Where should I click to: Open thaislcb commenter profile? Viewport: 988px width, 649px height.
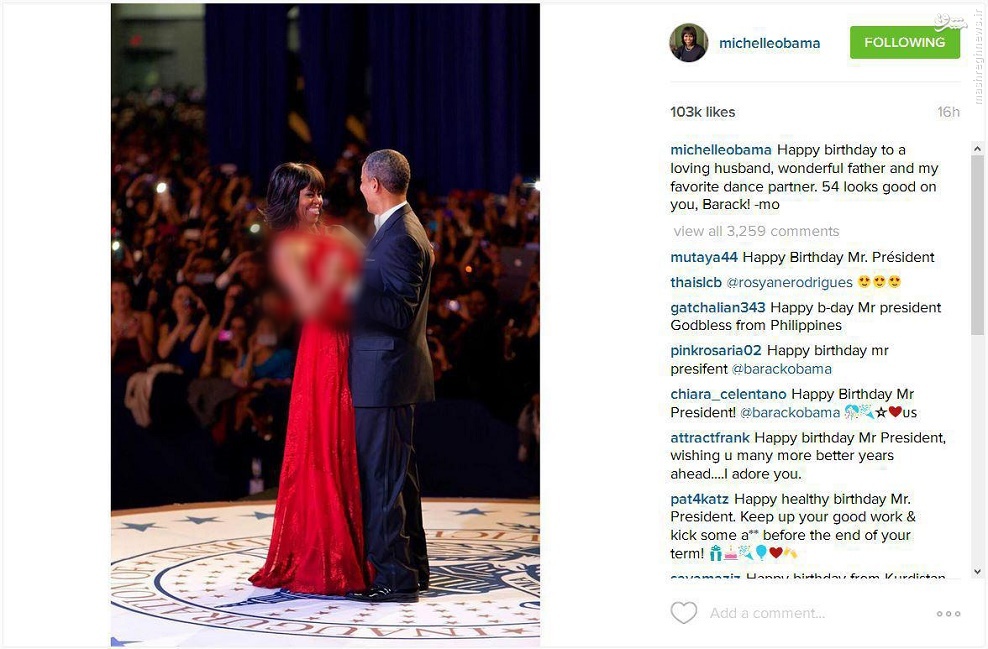coord(696,282)
